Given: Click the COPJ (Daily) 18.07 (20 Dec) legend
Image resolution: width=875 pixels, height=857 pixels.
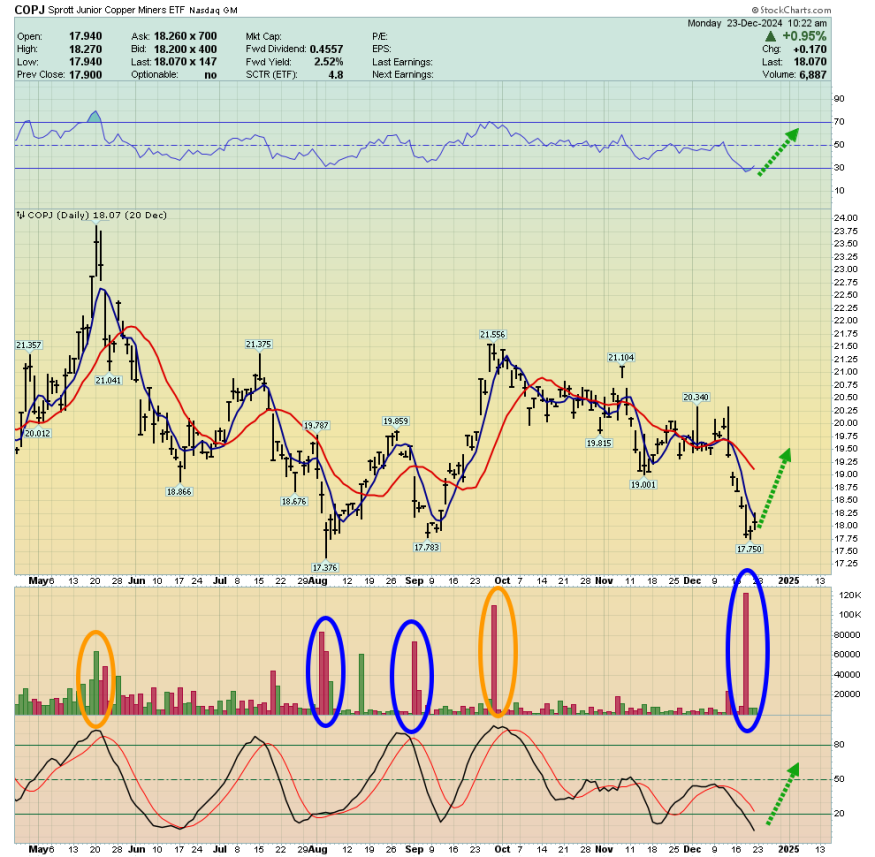Looking at the screenshot, I should 97,215.
